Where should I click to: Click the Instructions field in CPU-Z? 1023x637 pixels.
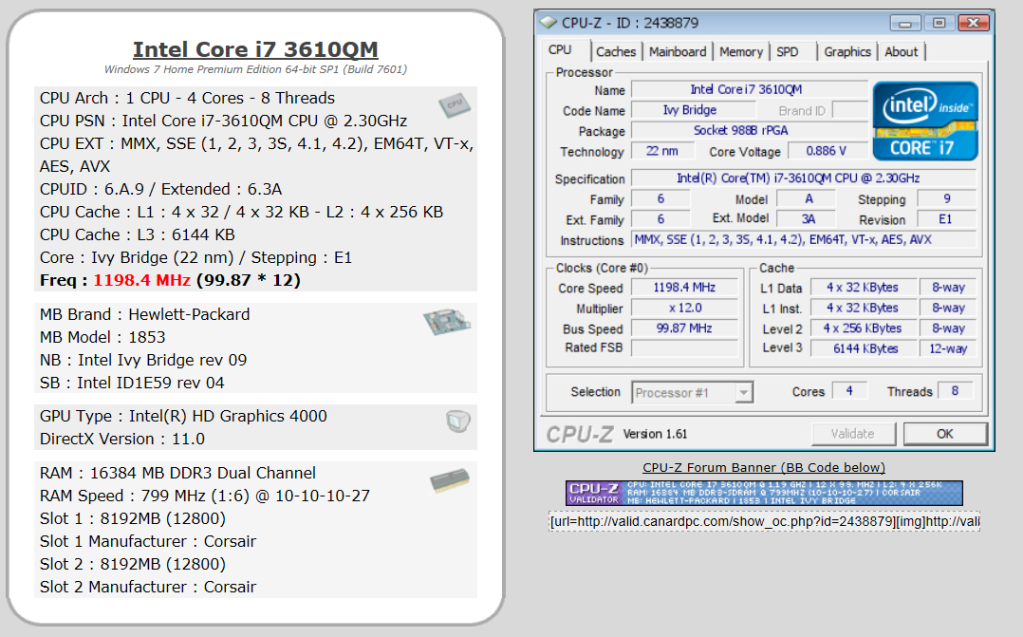point(804,240)
